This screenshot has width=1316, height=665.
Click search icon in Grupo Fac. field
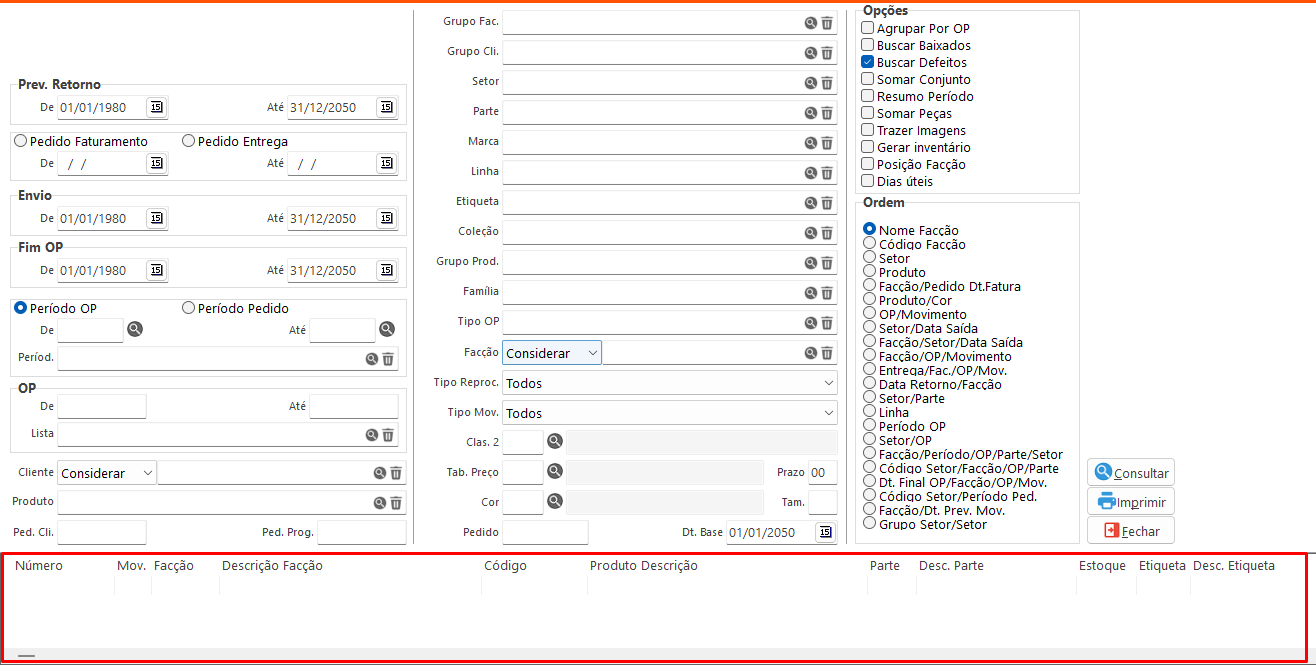click(811, 23)
